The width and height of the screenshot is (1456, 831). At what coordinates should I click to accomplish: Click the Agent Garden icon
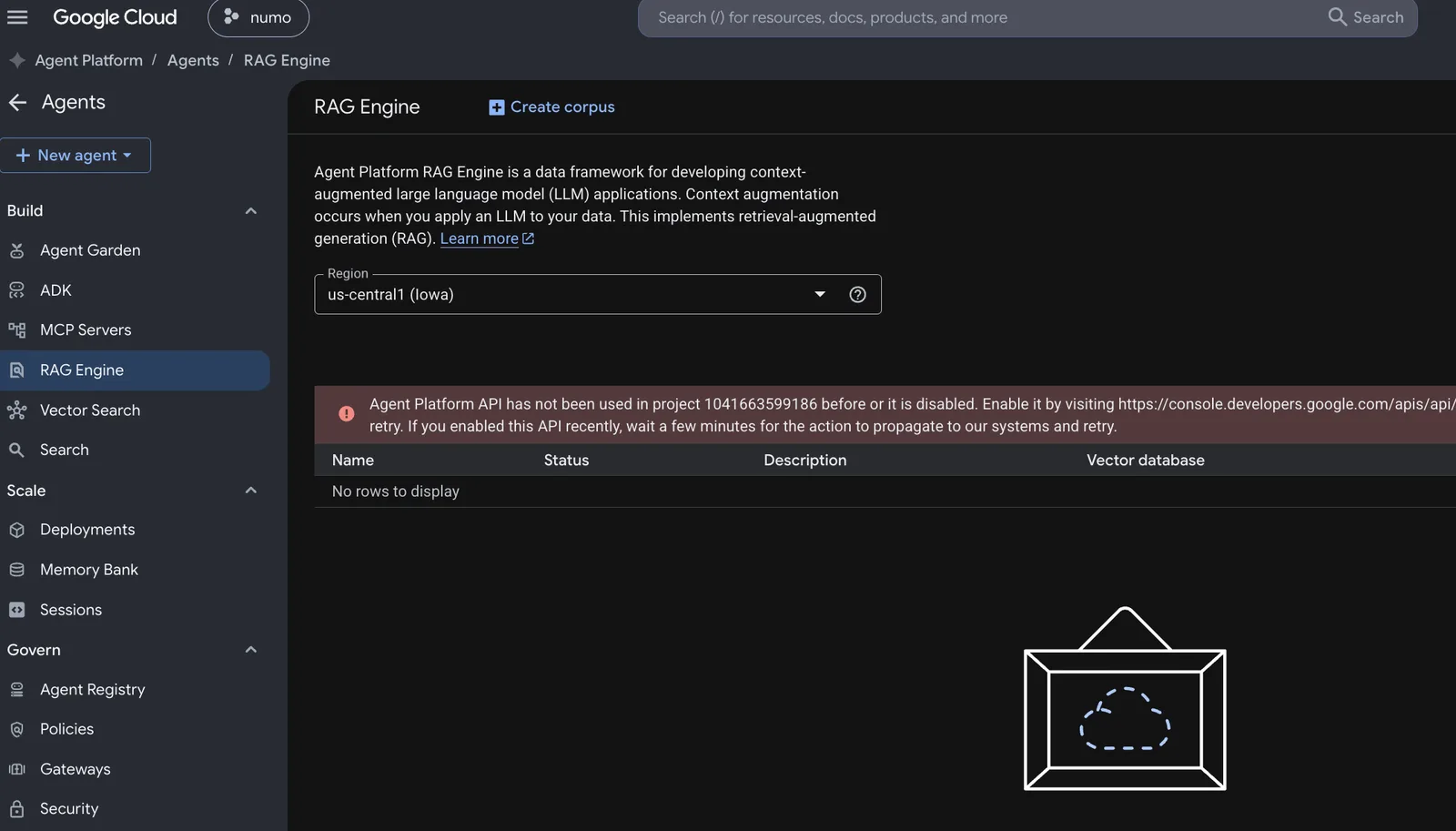pyautogui.click(x=16, y=250)
